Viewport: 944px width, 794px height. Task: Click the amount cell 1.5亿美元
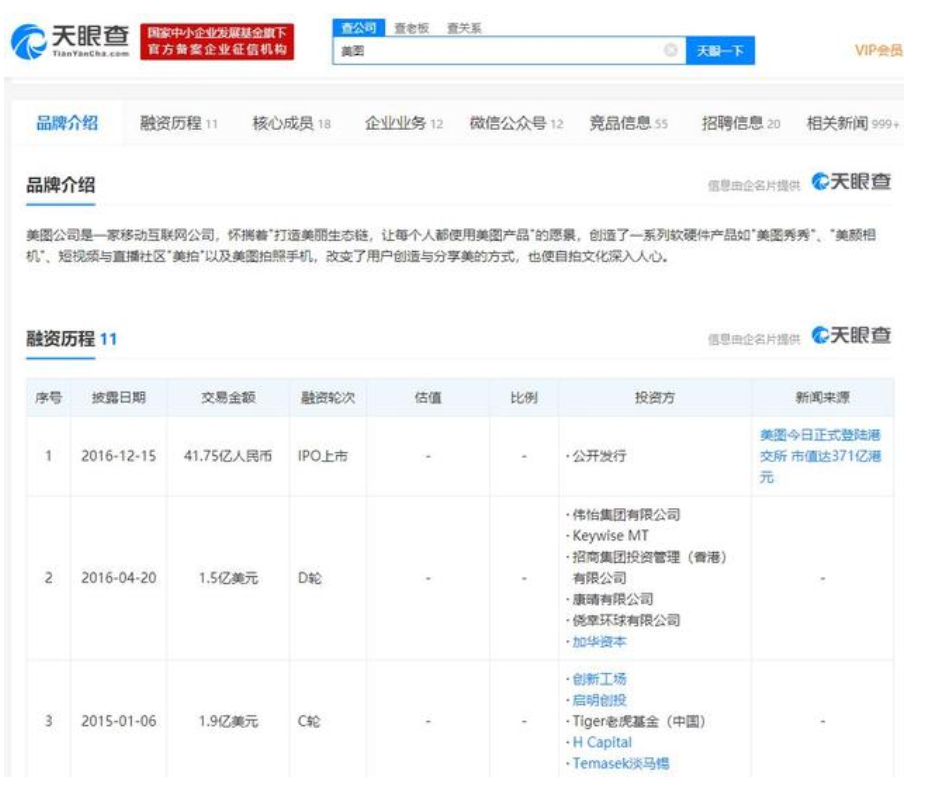coord(228,578)
